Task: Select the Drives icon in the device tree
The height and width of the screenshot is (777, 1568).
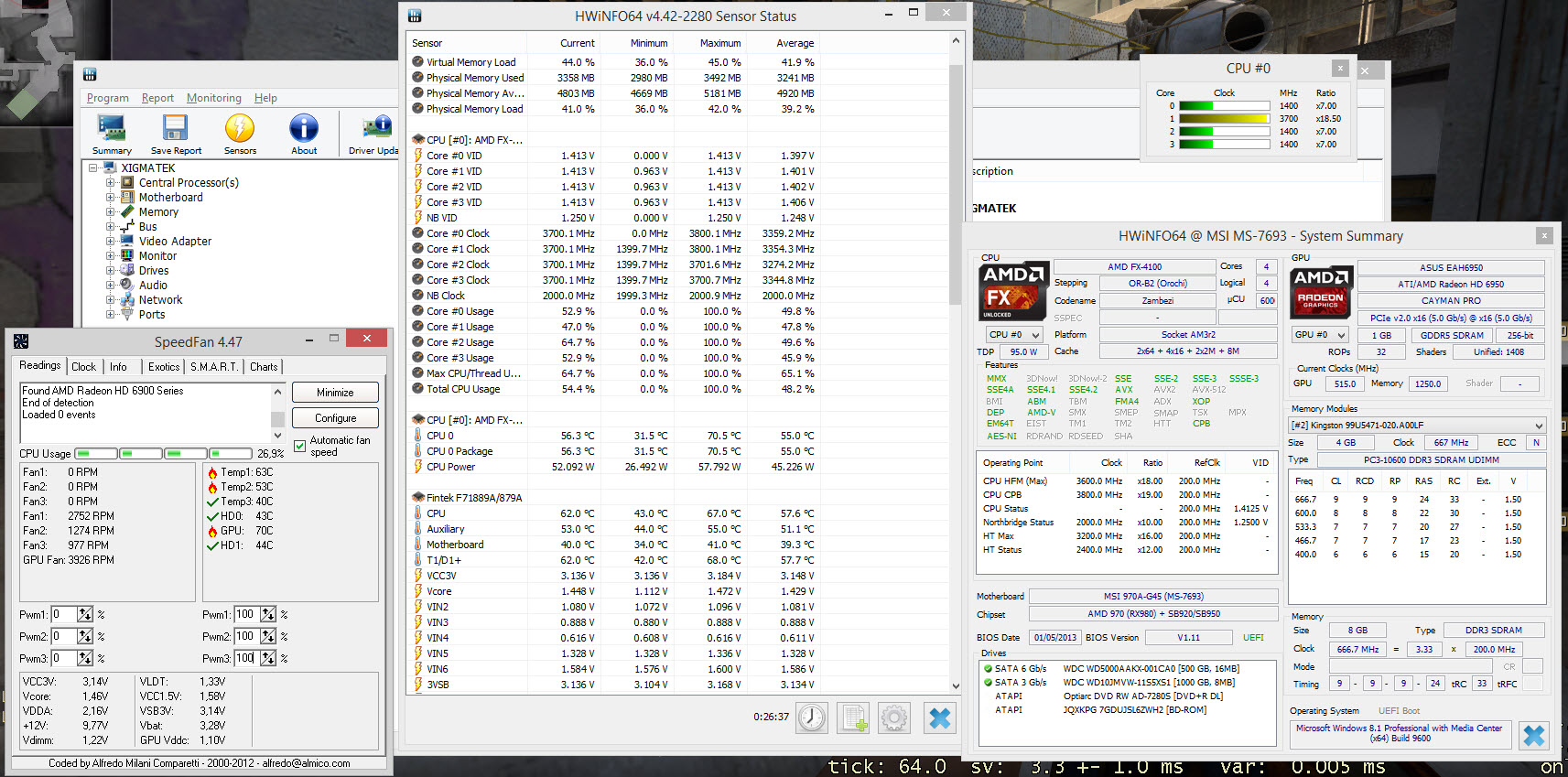Action: 127,271
